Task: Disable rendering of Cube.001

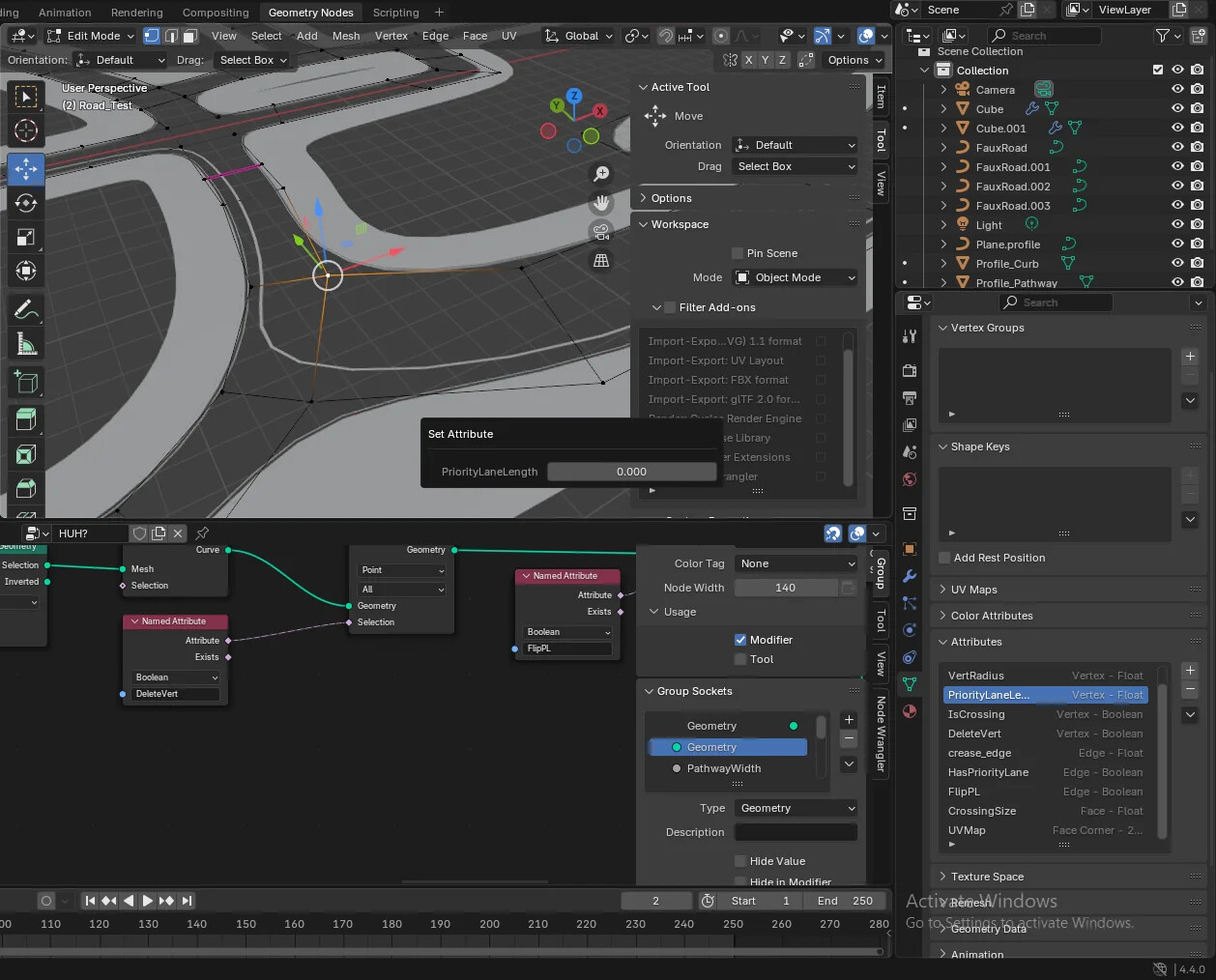Action: tap(1198, 128)
